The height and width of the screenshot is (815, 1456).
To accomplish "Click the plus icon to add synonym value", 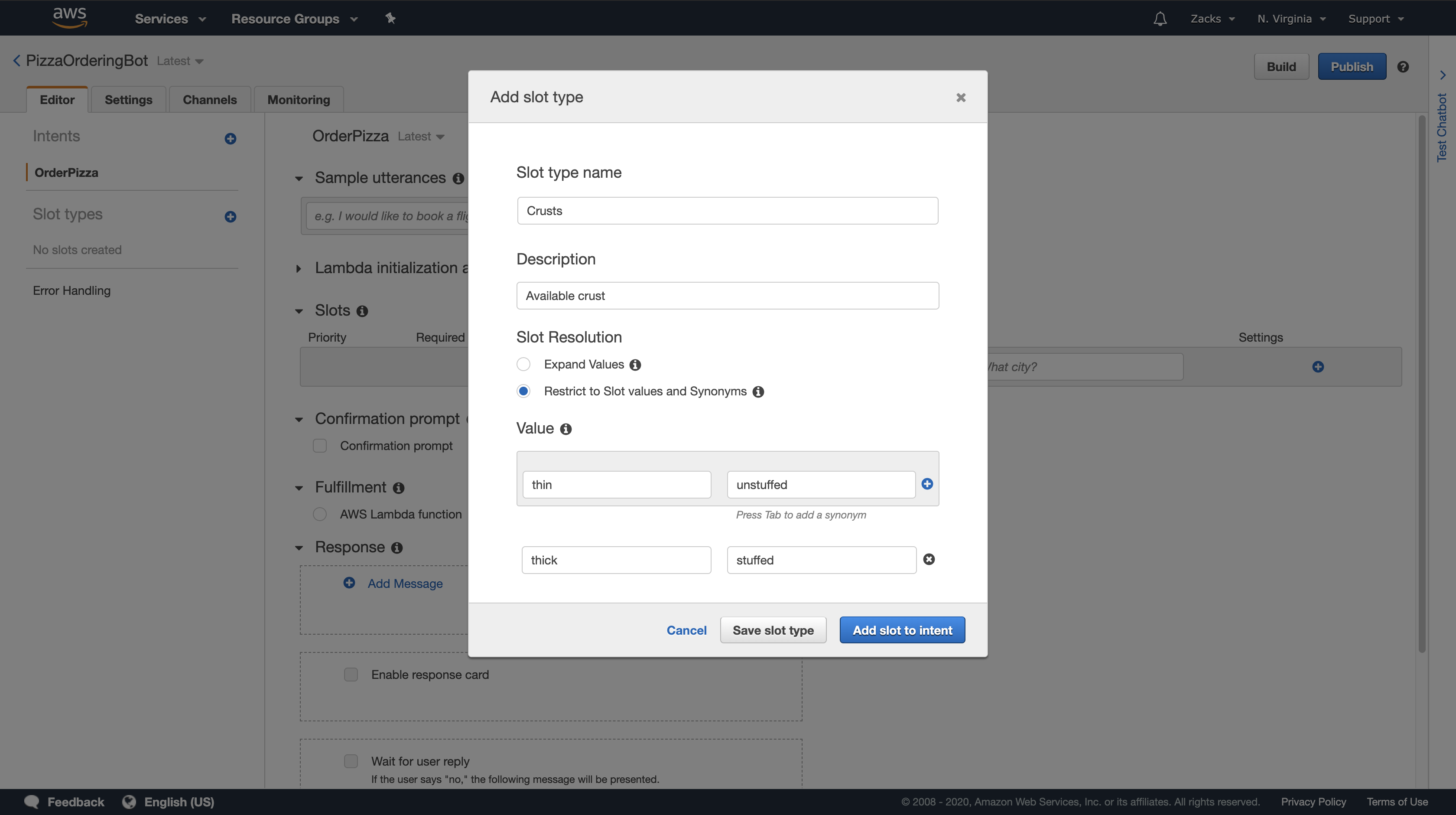I will pos(927,484).
